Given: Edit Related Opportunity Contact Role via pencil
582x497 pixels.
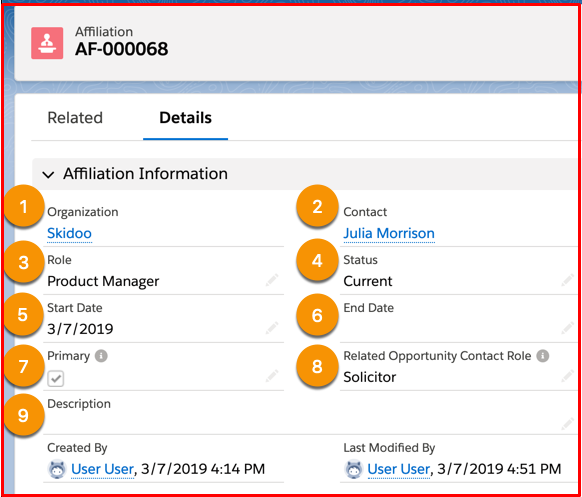Looking at the screenshot, I should coord(567,376).
